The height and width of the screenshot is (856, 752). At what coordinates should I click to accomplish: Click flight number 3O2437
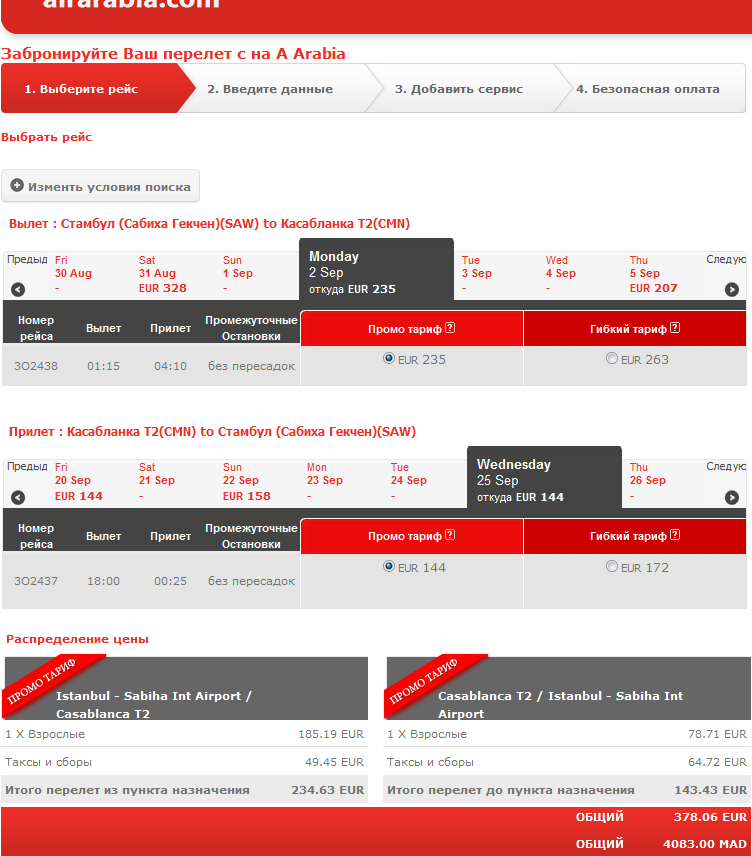tap(36, 581)
